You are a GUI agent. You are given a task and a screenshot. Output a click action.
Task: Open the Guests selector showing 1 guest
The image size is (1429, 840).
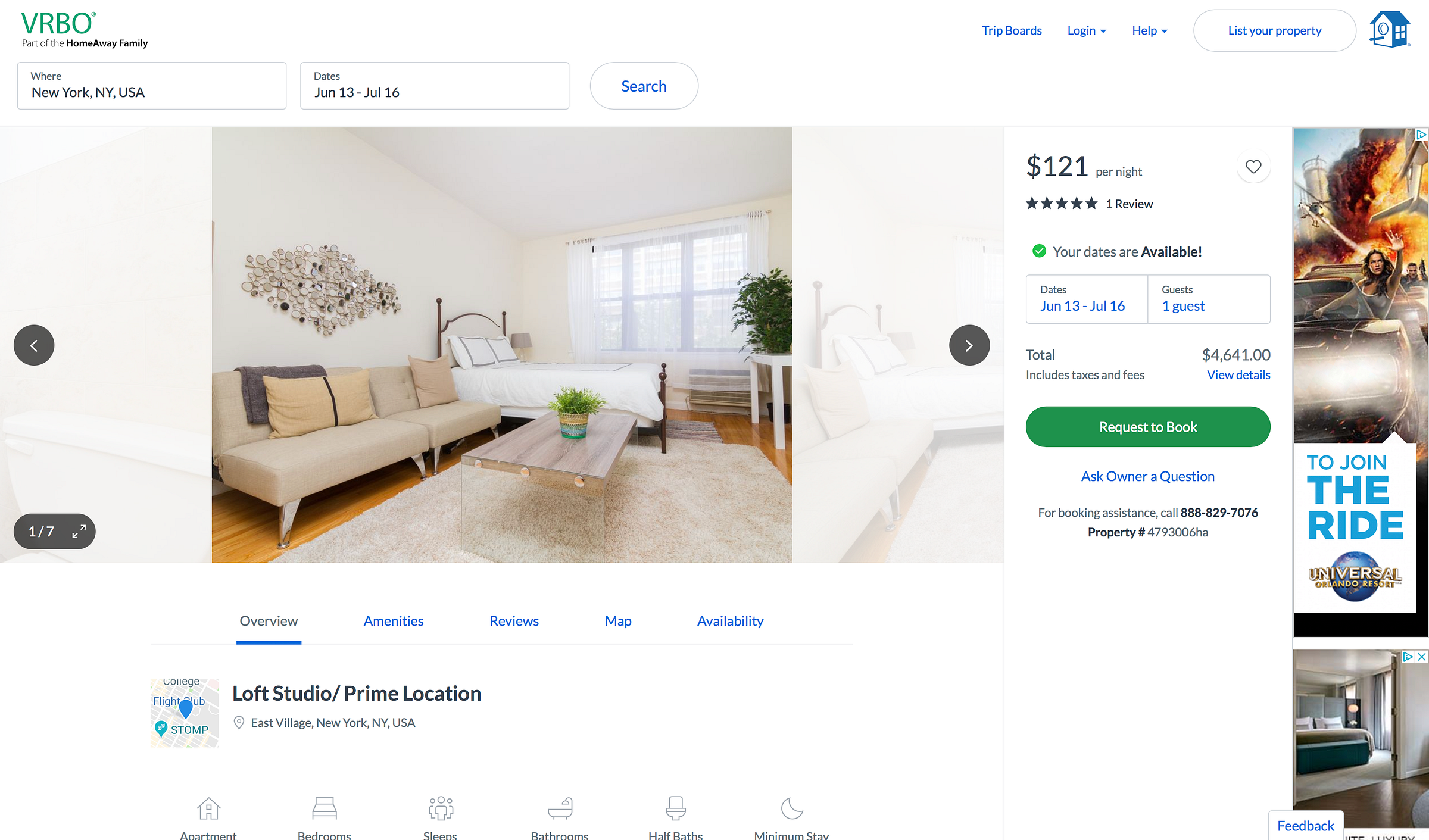pos(1209,299)
